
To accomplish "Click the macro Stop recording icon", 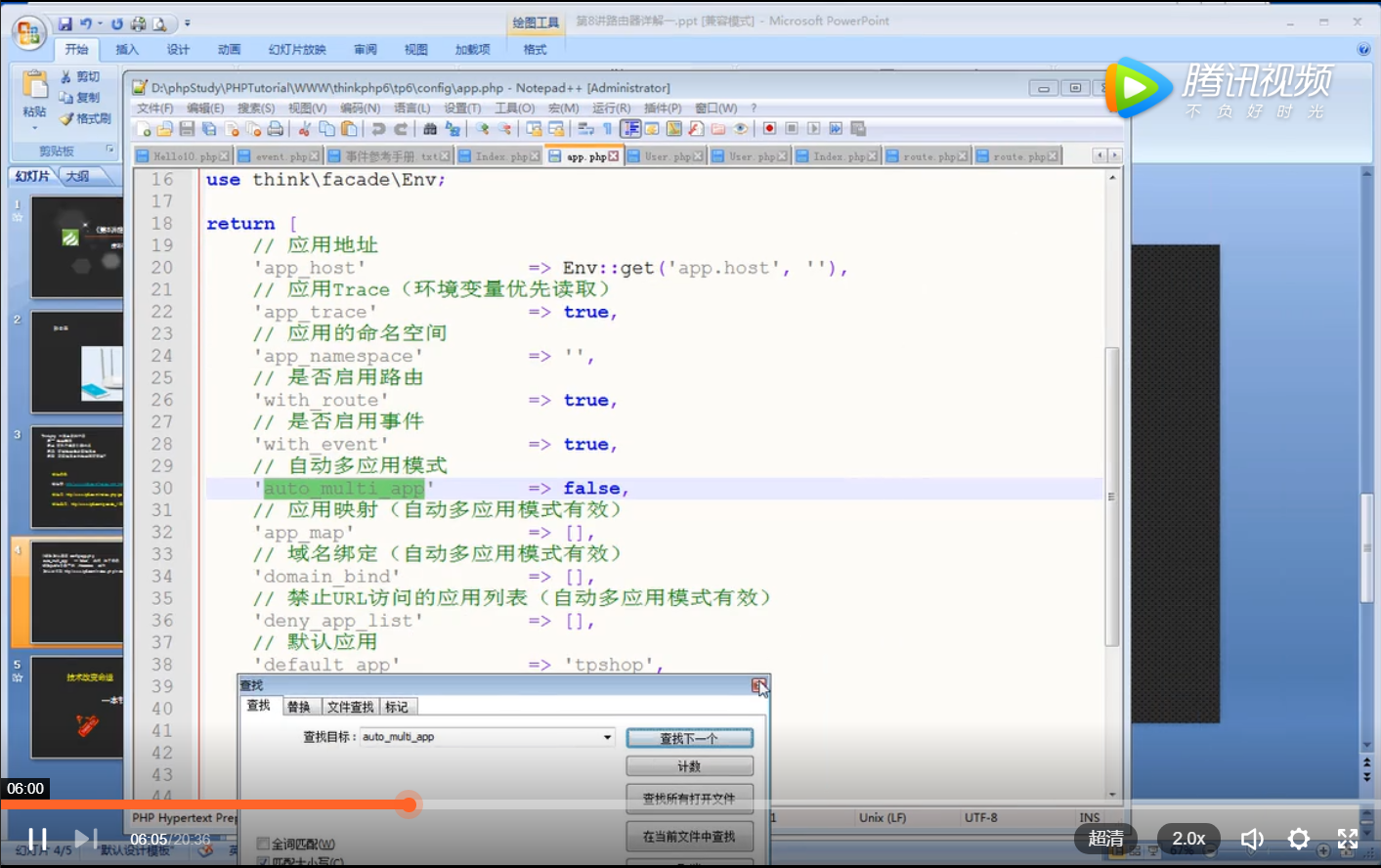I will click(792, 129).
